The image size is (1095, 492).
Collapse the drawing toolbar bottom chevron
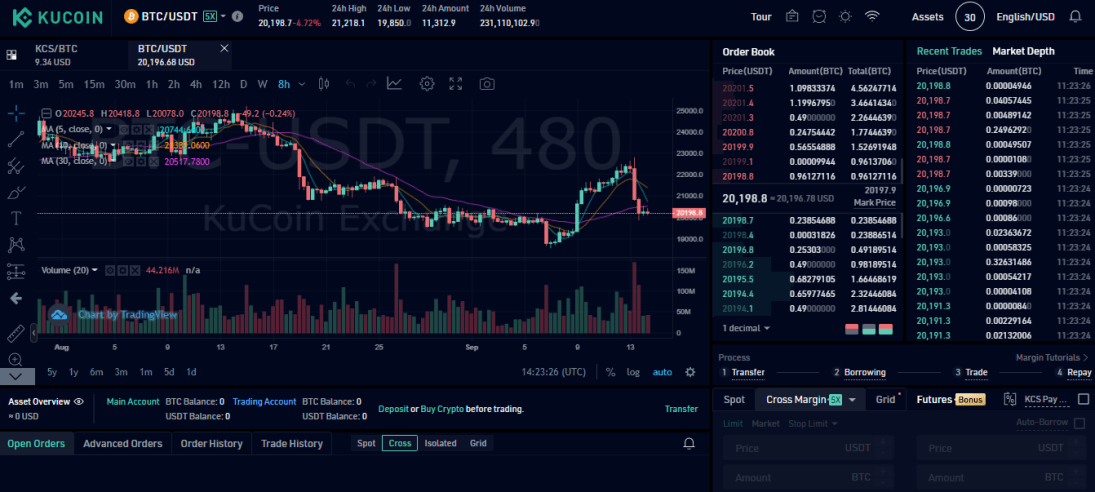[17, 376]
